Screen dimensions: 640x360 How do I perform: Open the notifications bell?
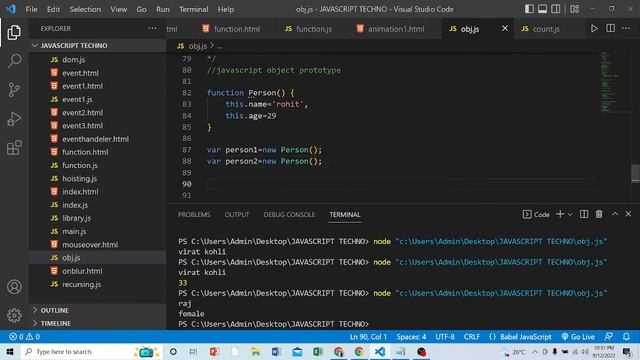click(x=626, y=337)
